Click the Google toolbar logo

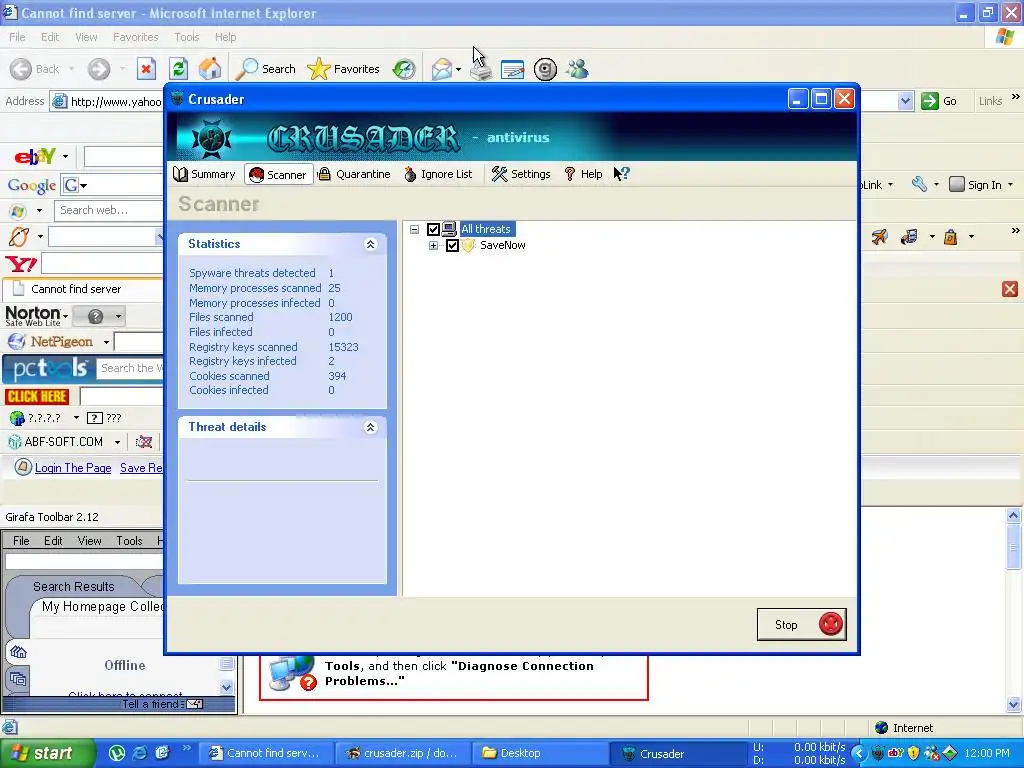(x=31, y=185)
